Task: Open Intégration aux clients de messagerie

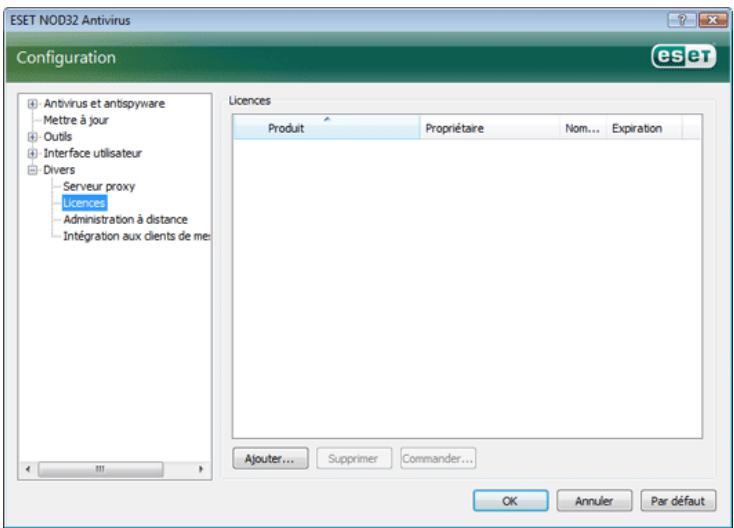Action: click(x=136, y=236)
